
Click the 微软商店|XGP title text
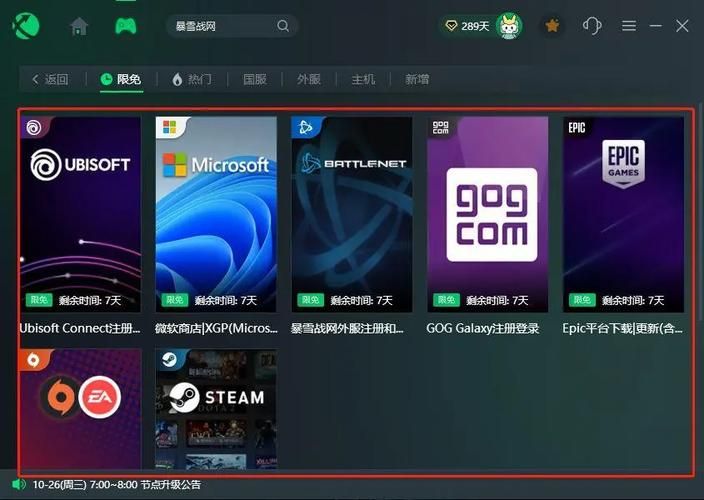216,328
